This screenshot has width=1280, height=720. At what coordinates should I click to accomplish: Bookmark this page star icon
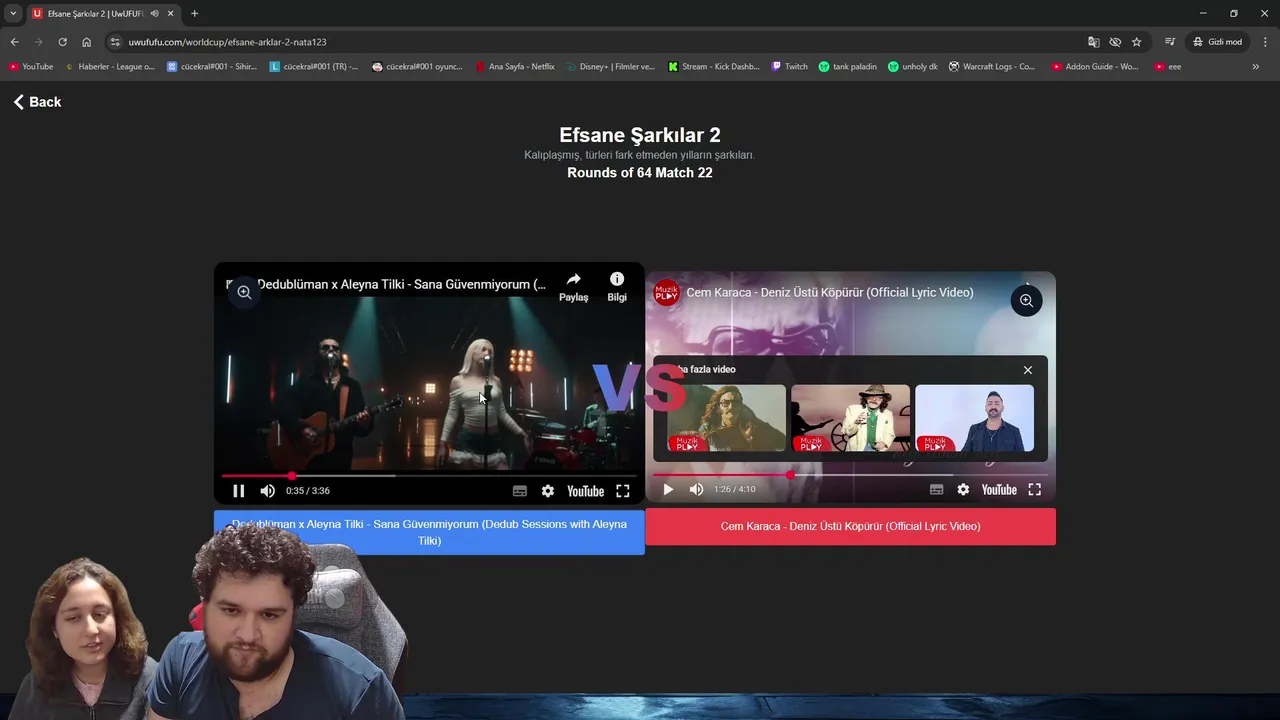pos(1137,42)
